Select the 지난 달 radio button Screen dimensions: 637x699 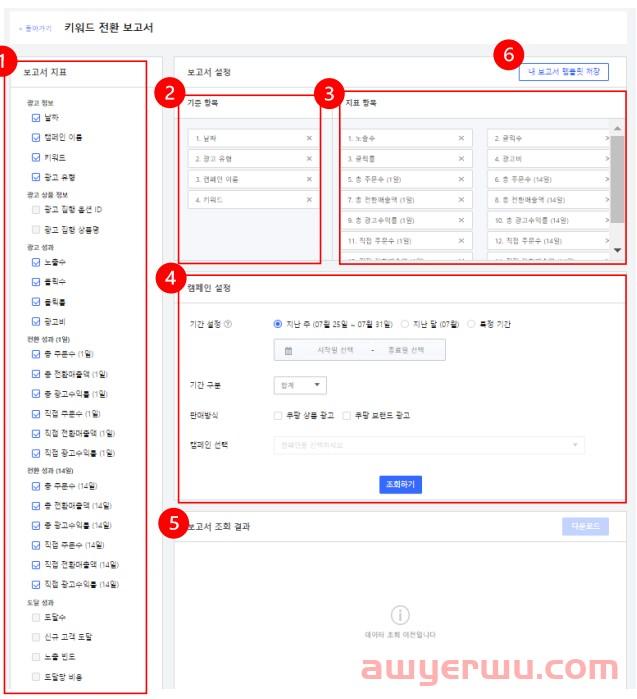click(405, 324)
